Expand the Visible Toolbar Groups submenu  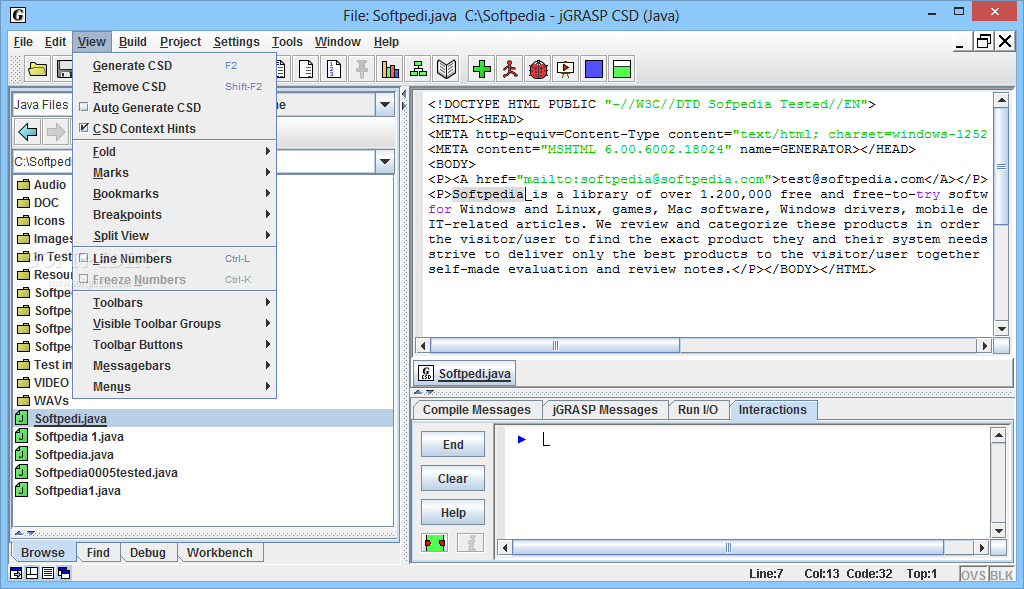point(175,323)
